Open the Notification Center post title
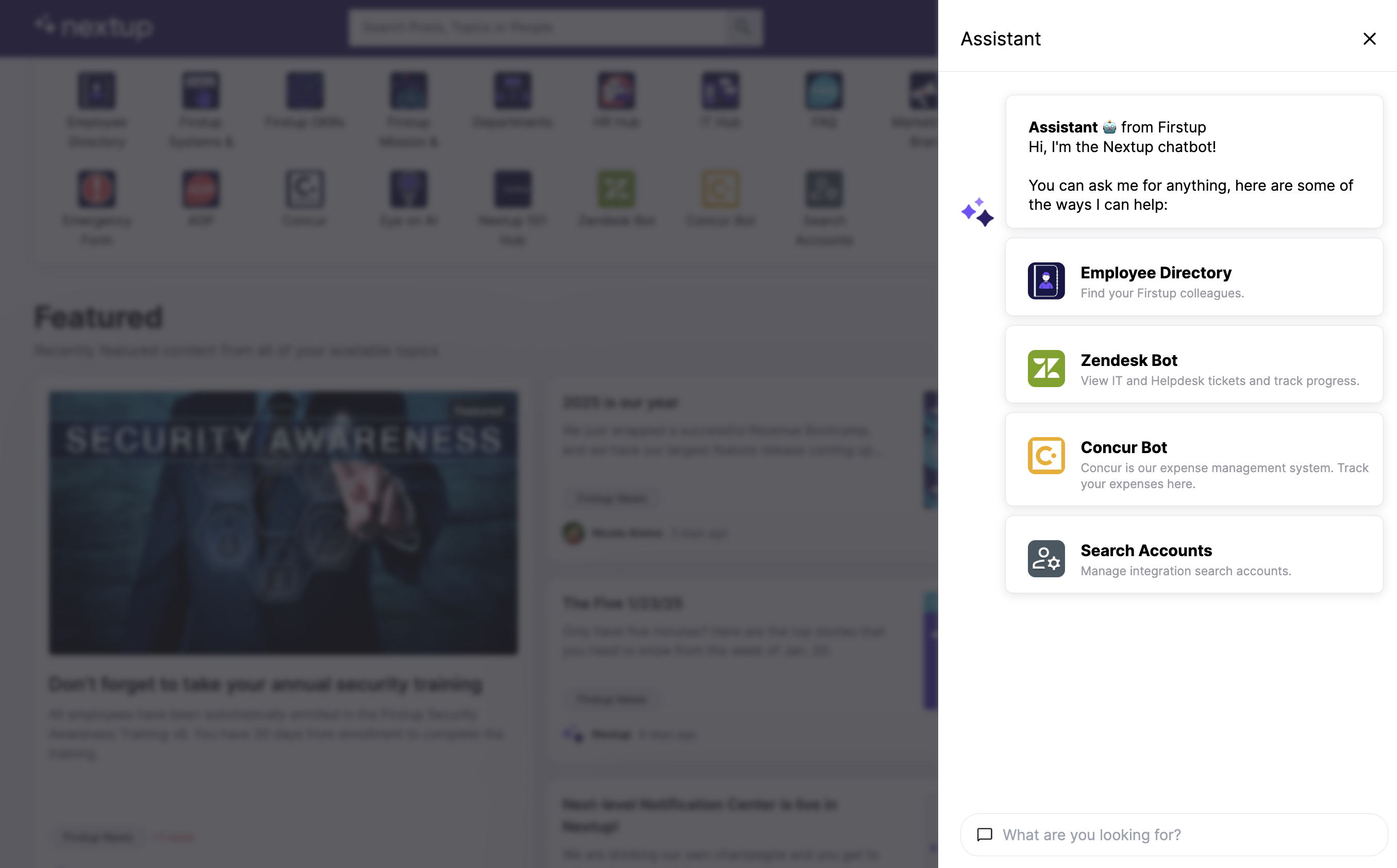 (x=700, y=815)
